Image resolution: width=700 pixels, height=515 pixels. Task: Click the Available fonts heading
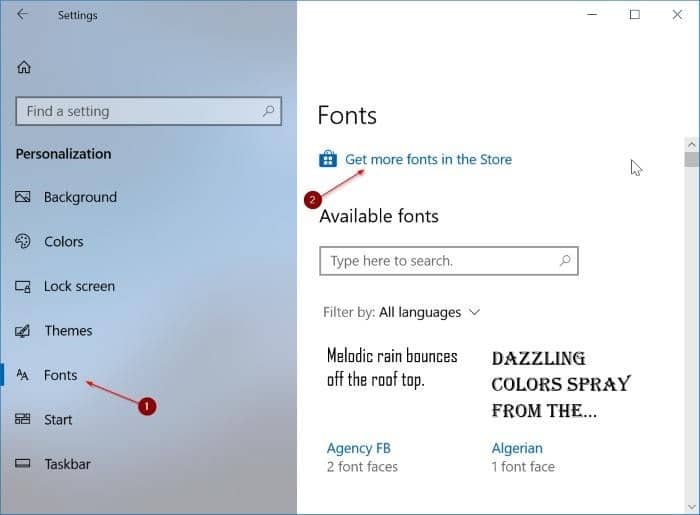tap(379, 216)
